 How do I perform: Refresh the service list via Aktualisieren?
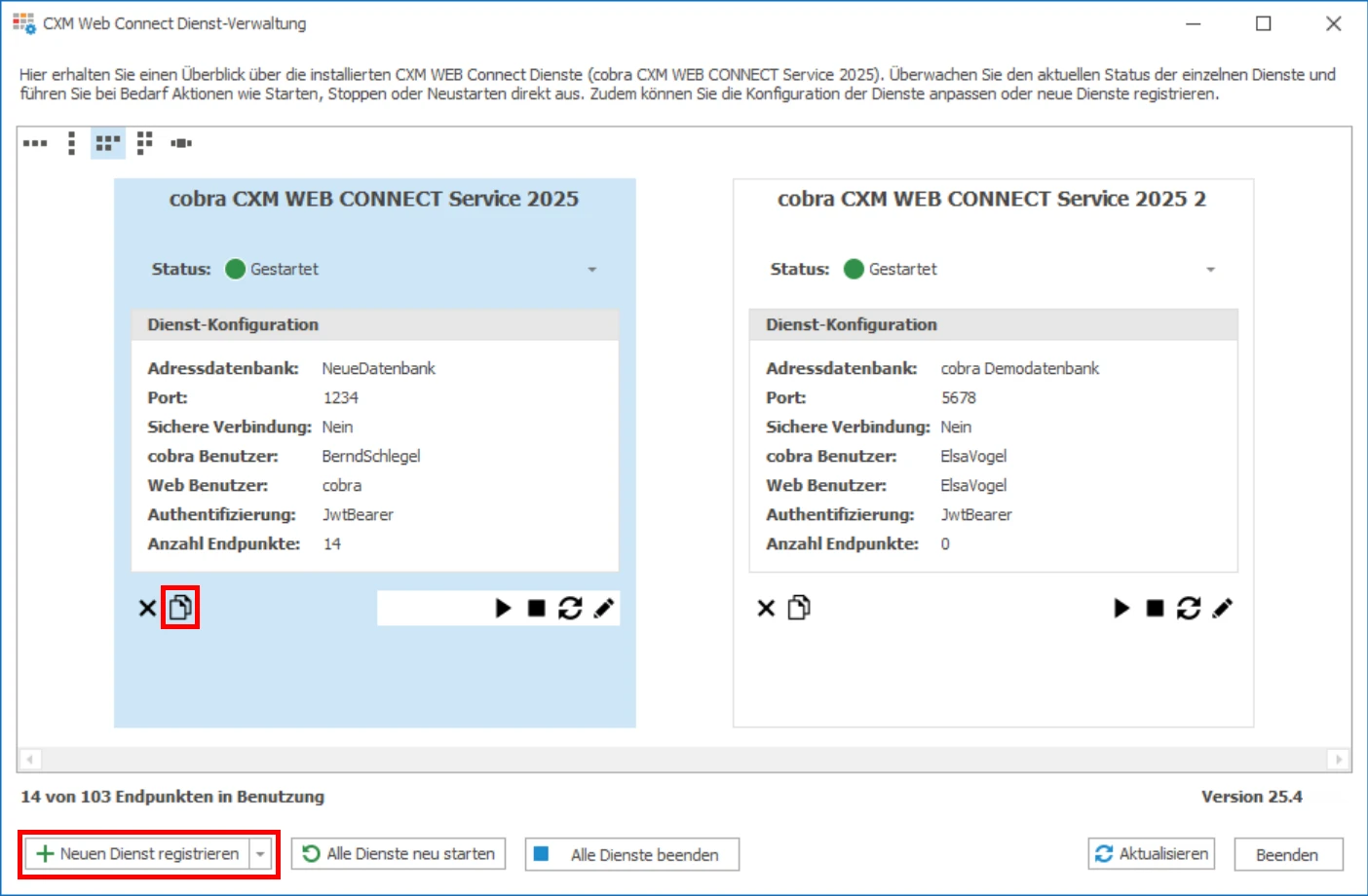[x=1151, y=853]
